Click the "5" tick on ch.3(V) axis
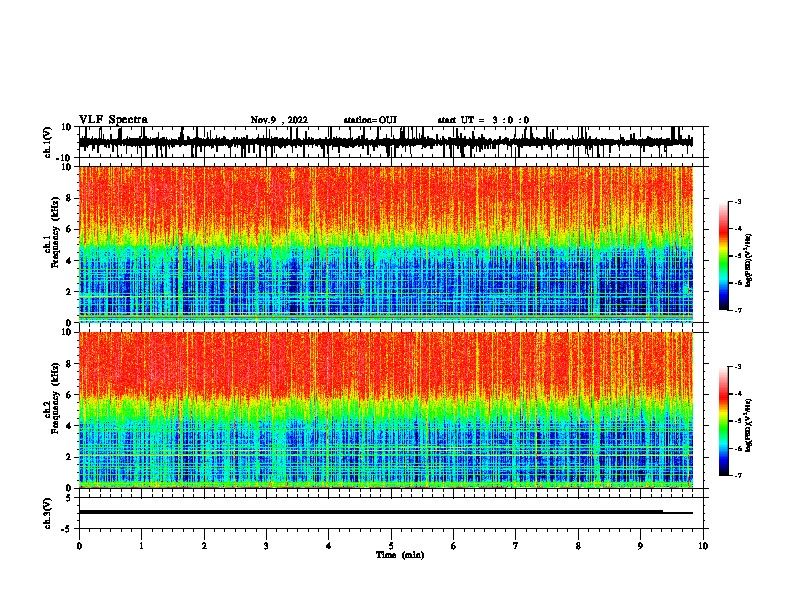 point(70,498)
